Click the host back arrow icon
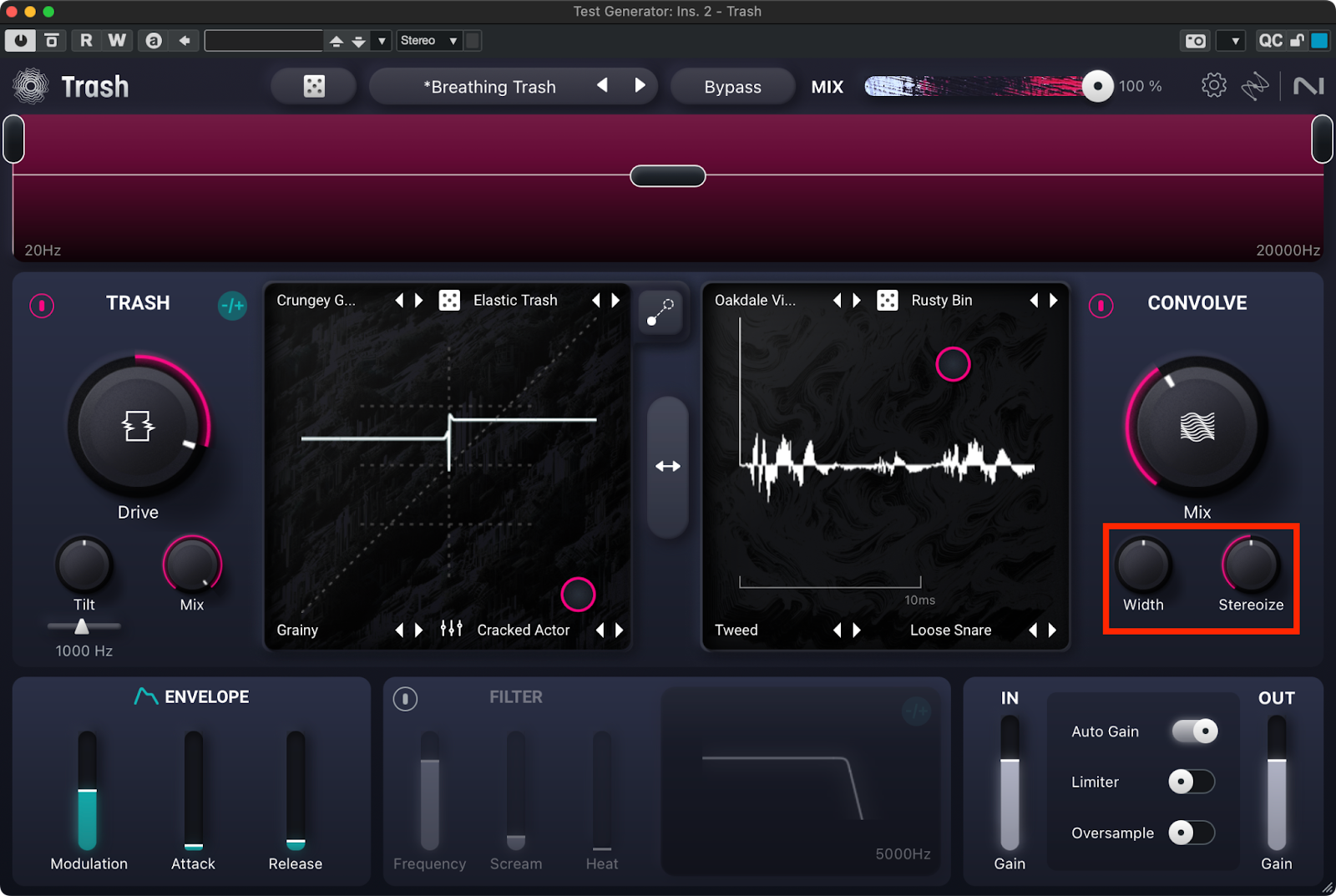1336x896 pixels. tap(185, 40)
